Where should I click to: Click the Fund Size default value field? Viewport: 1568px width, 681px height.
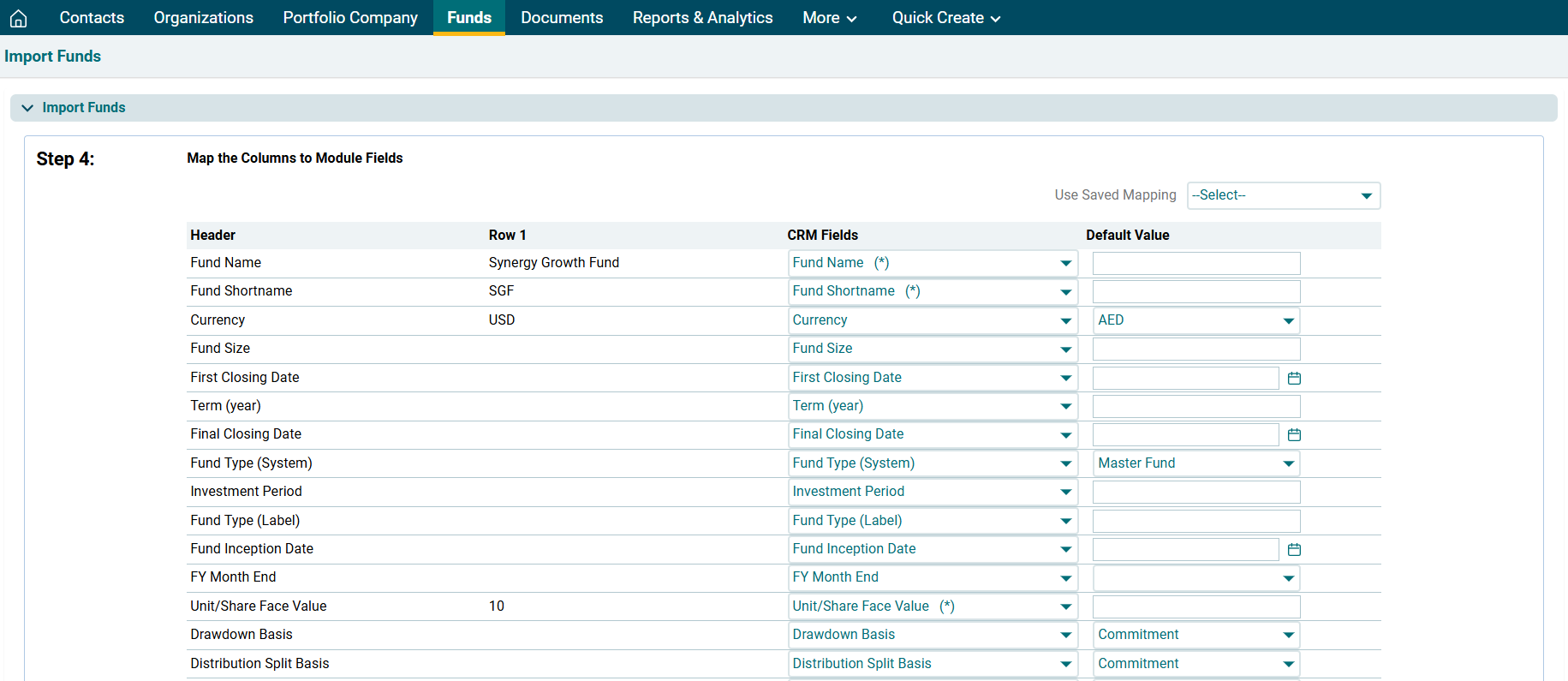tap(1195, 349)
